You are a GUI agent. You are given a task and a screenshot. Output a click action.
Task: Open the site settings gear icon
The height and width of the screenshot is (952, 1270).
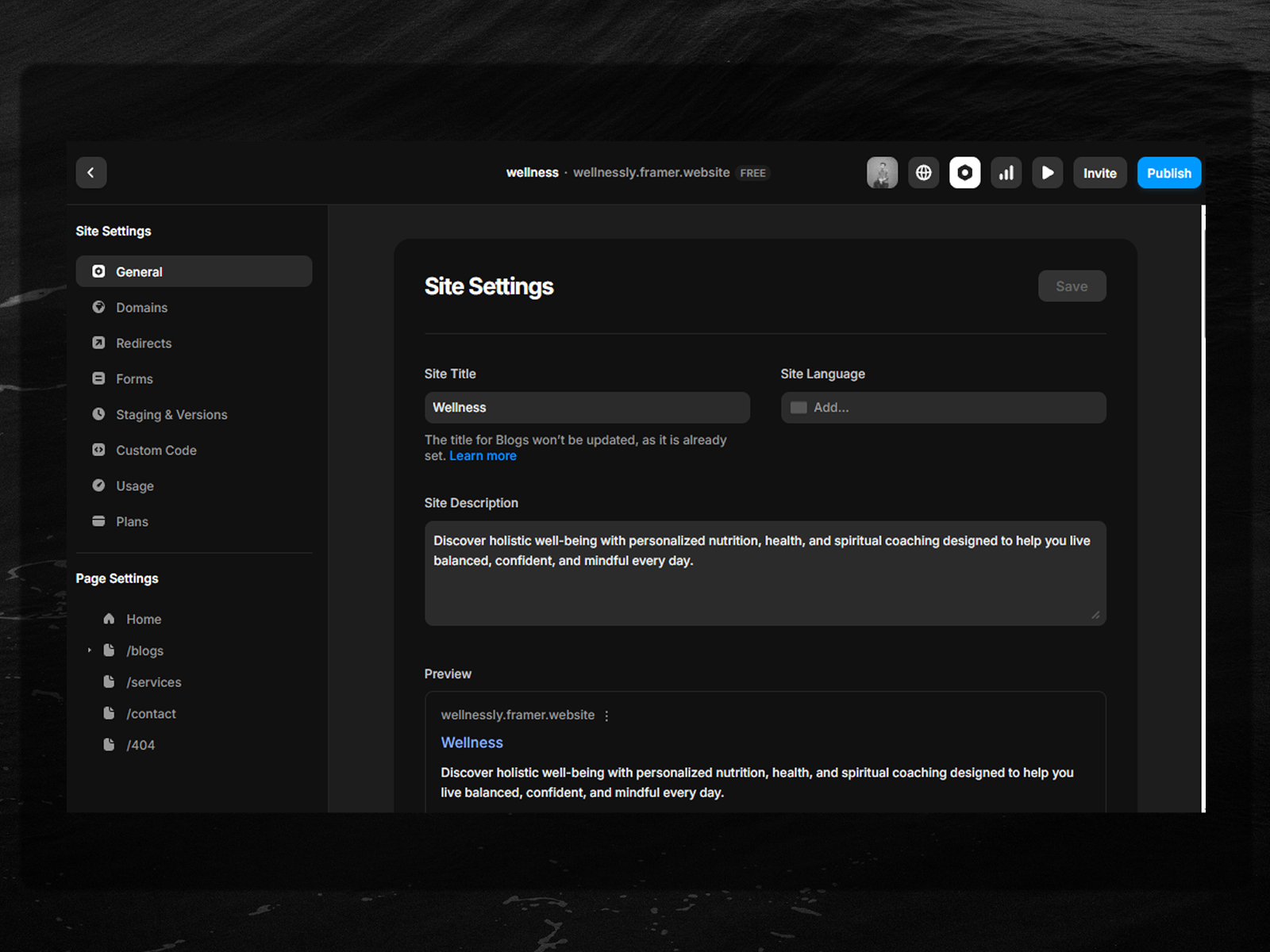pos(964,173)
